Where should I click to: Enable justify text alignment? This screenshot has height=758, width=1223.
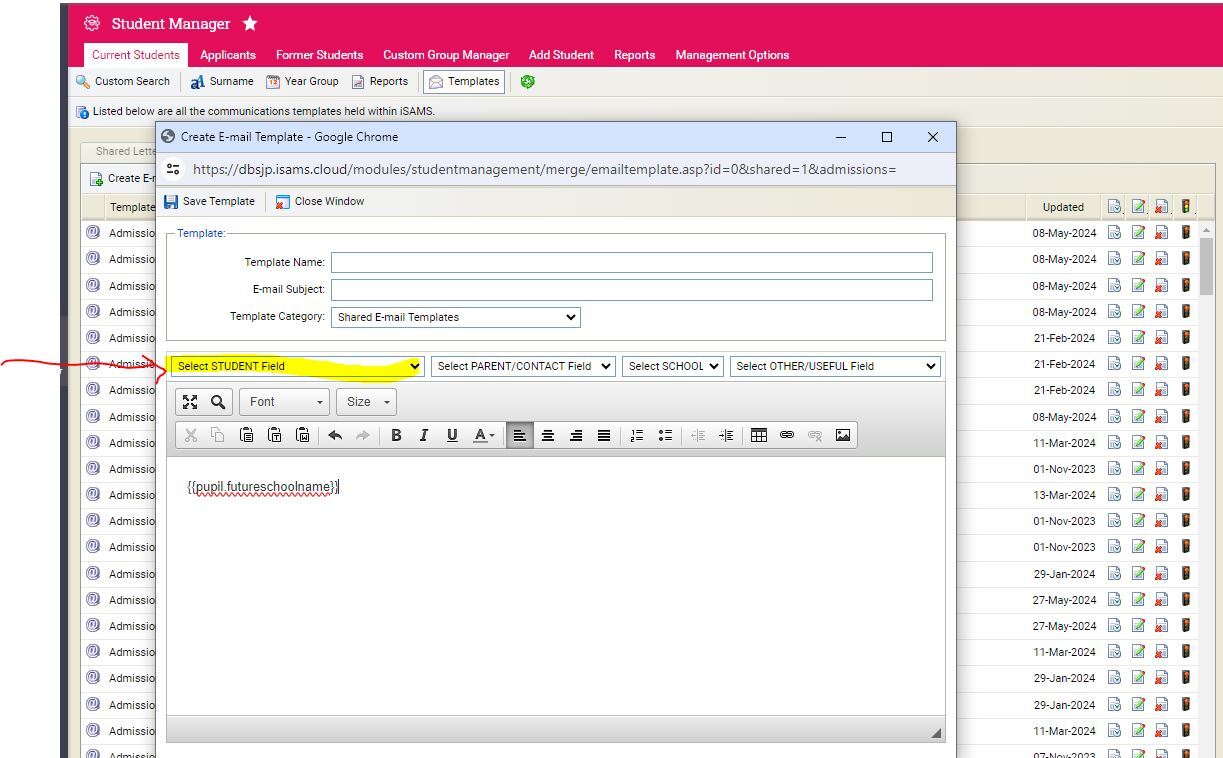pyautogui.click(x=604, y=435)
